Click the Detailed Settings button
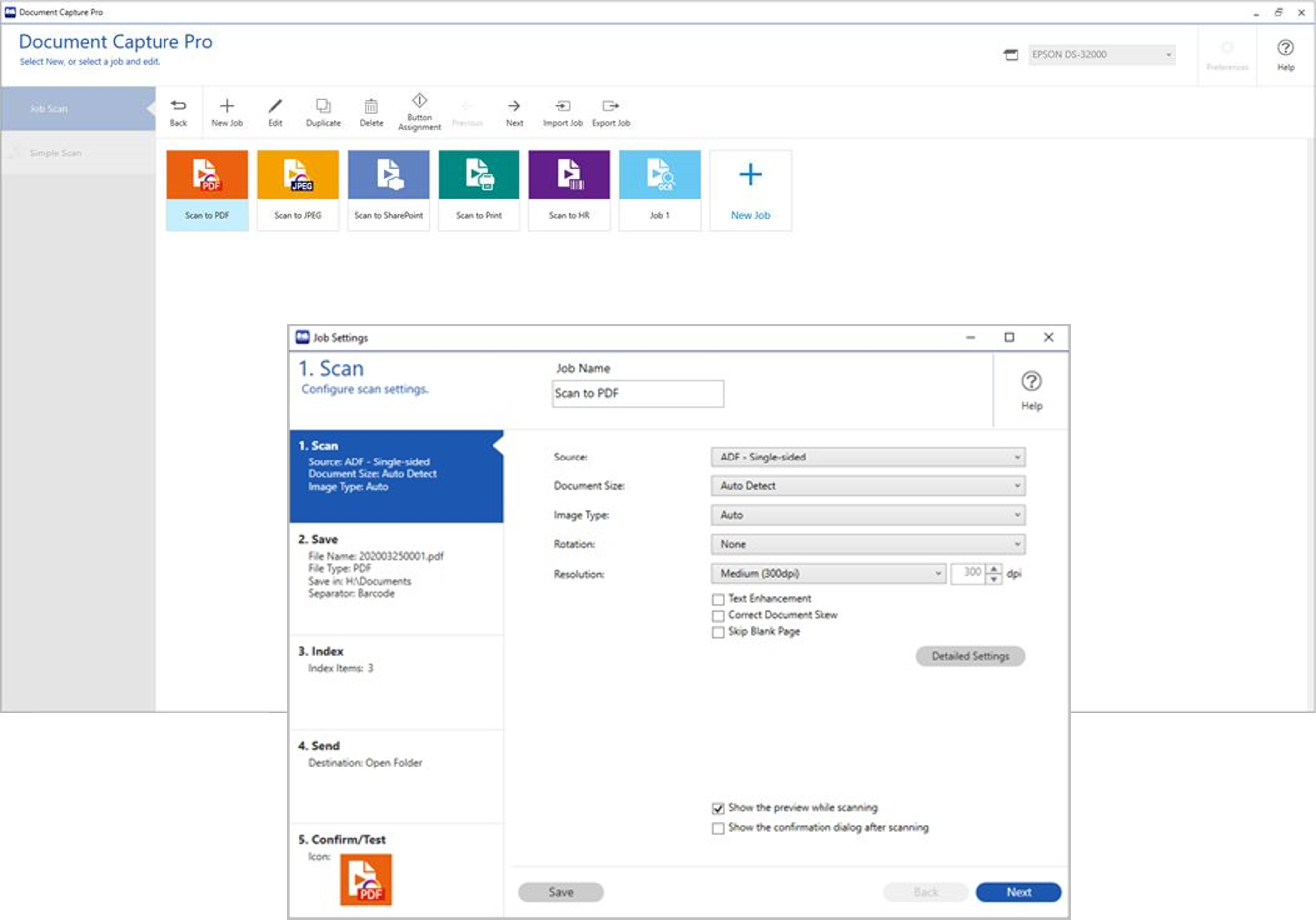1316x920 pixels. click(970, 656)
